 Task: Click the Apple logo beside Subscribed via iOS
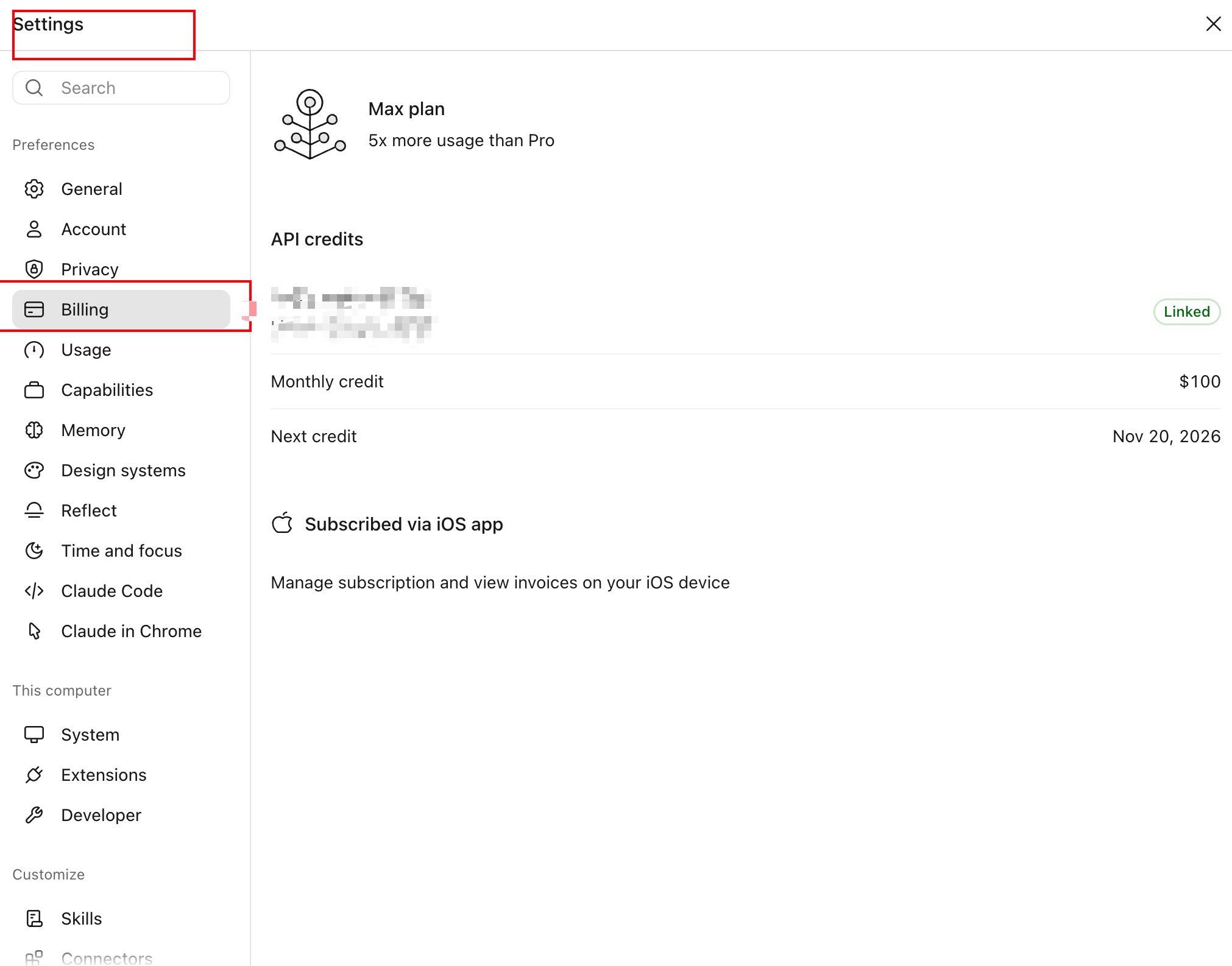[282, 523]
